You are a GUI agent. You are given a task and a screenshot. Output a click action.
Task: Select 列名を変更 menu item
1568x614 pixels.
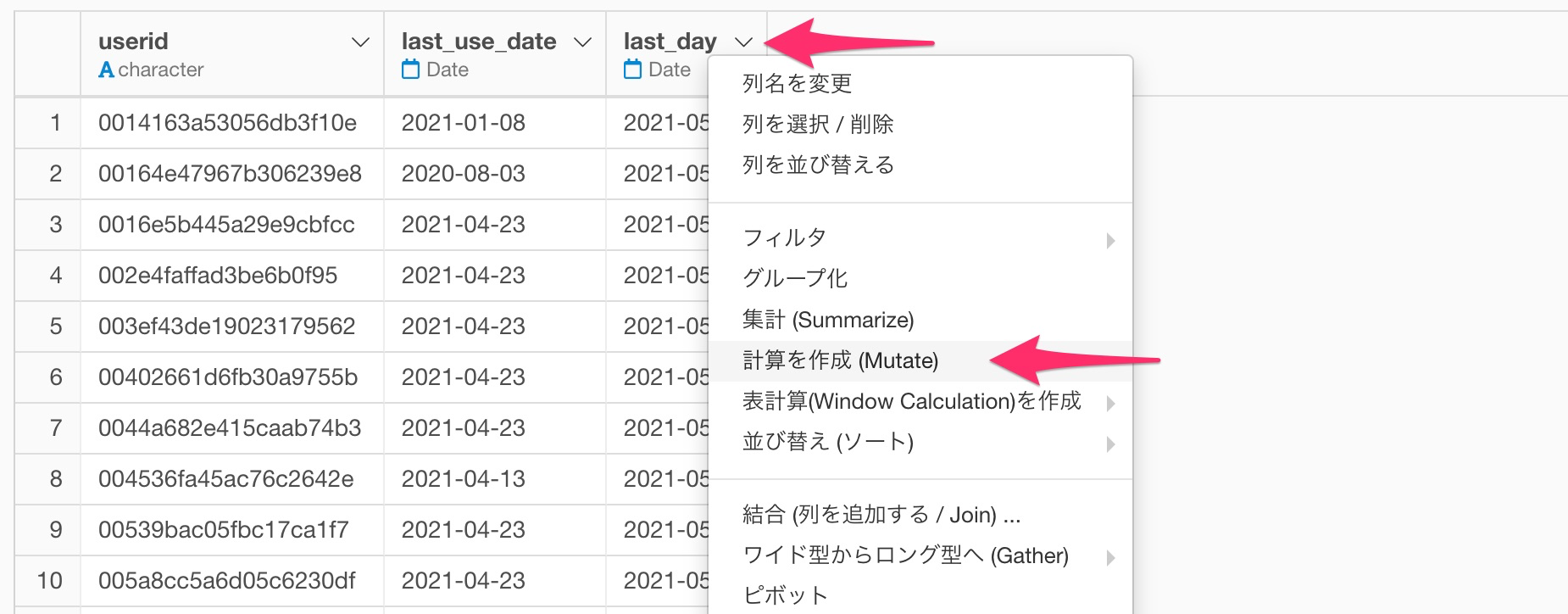coord(920,83)
